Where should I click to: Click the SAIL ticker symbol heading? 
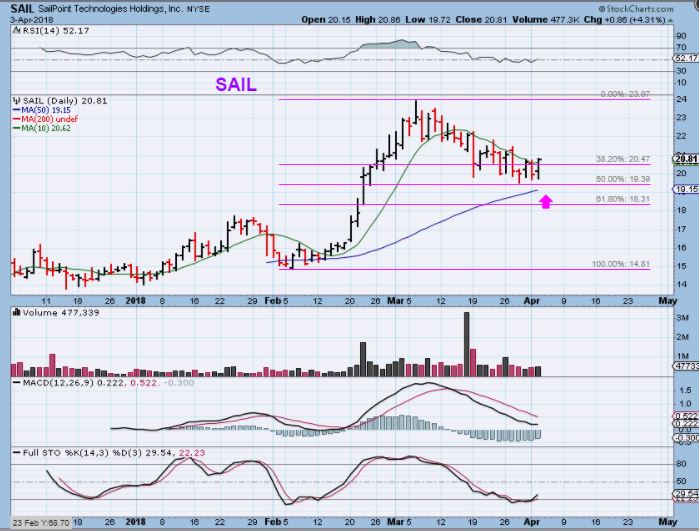22,8
